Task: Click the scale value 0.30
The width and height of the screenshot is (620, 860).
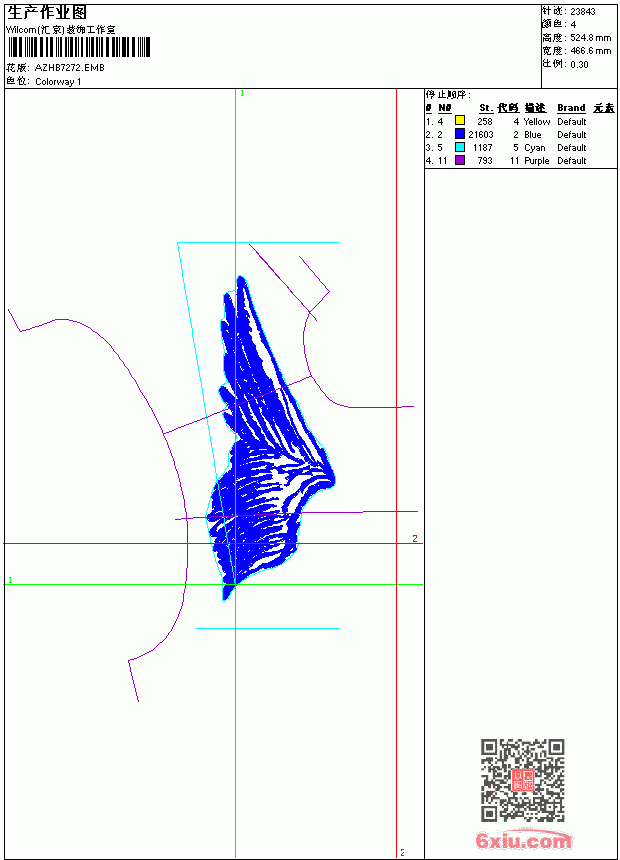Action: [x=579, y=64]
